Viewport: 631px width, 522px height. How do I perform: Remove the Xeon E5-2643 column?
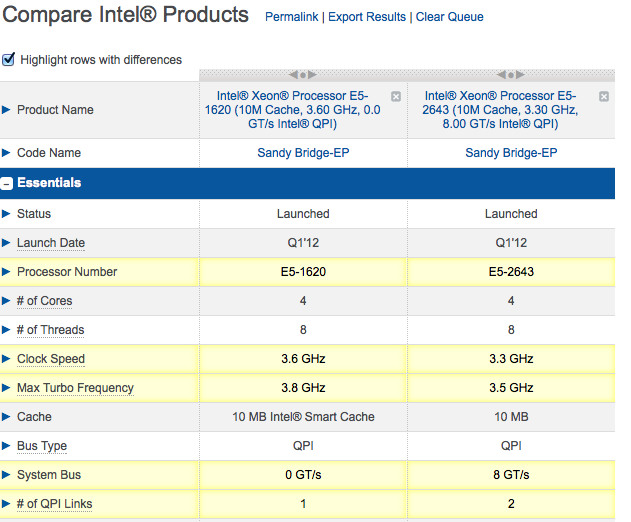604,96
